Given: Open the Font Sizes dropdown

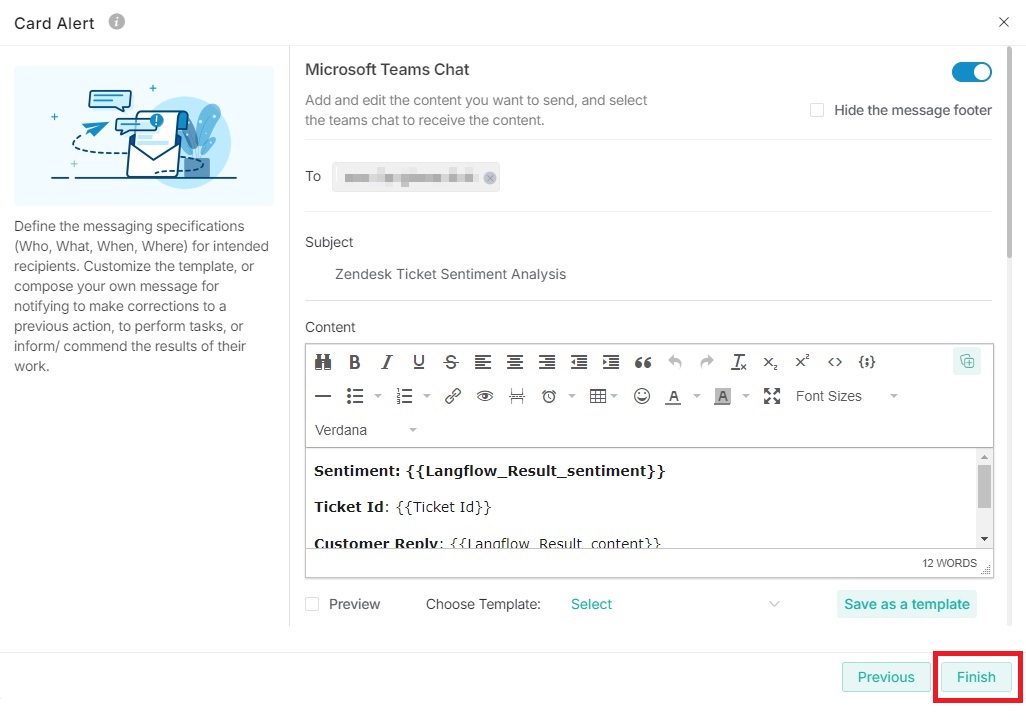Looking at the screenshot, I should 846,396.
